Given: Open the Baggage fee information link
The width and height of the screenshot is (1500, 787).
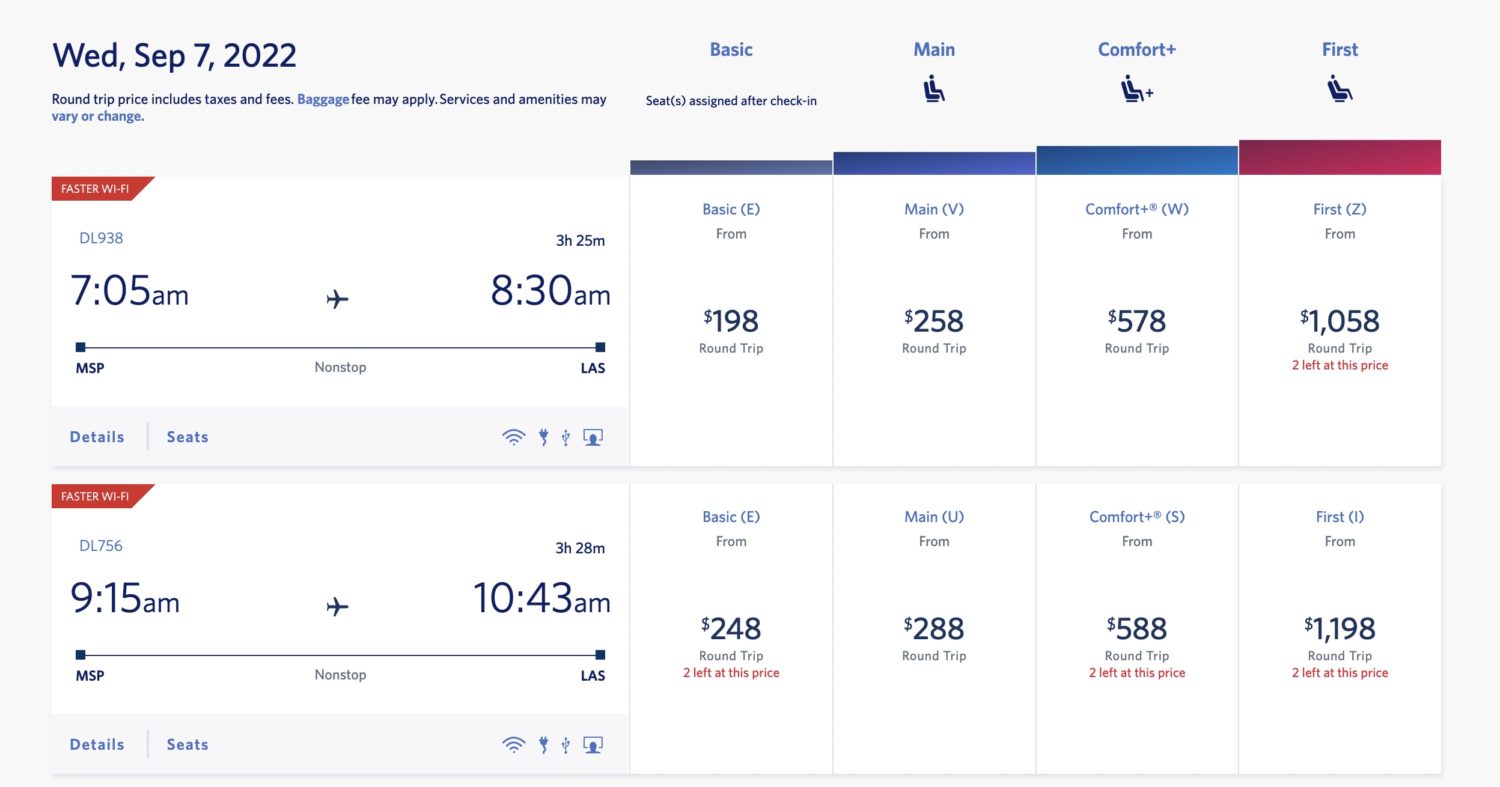Looking at the screenshot, I should (x=323, y=99).
